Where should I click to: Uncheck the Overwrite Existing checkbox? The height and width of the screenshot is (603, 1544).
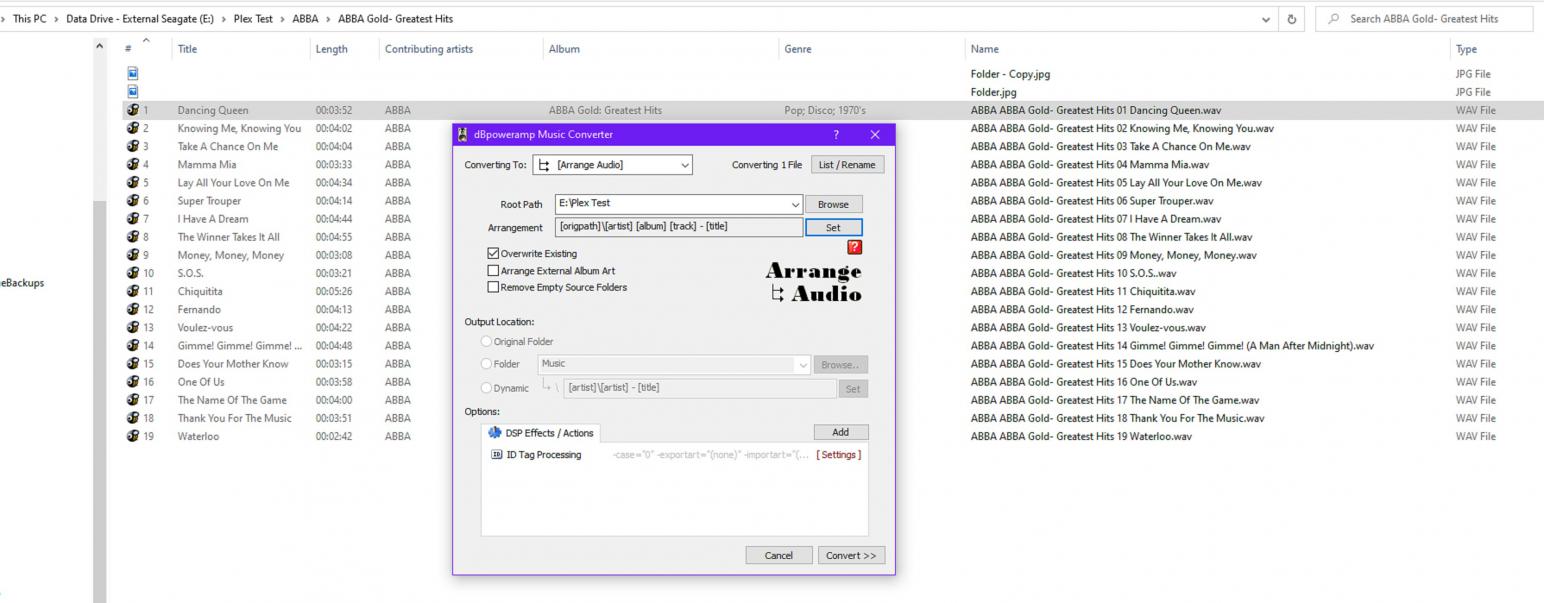pyautogui.click(x=493, y=254)
